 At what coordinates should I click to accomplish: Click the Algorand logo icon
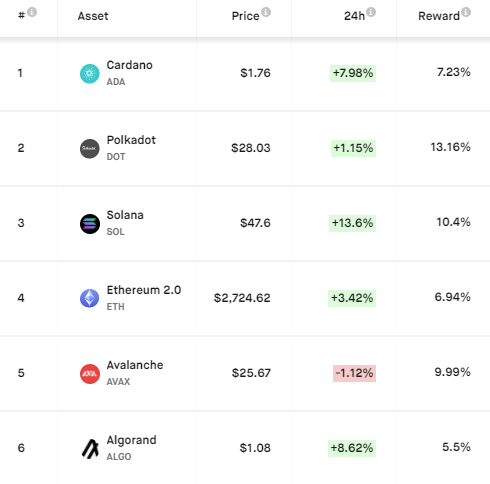pyautogui.click(x=90, y=449)
